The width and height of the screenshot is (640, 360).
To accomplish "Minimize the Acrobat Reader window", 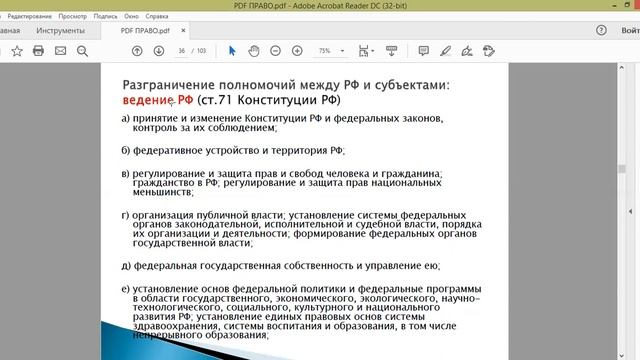I will tap(615, 5).
